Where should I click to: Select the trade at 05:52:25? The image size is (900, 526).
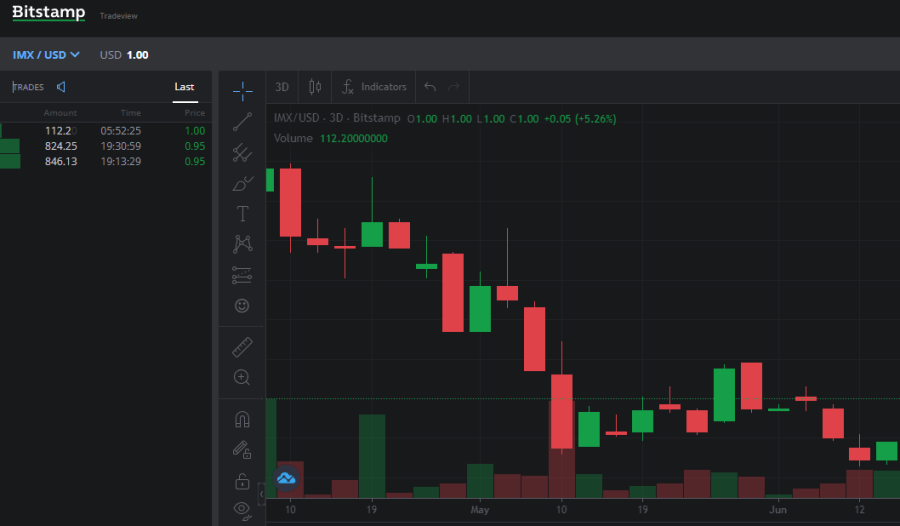coord(106,131)
